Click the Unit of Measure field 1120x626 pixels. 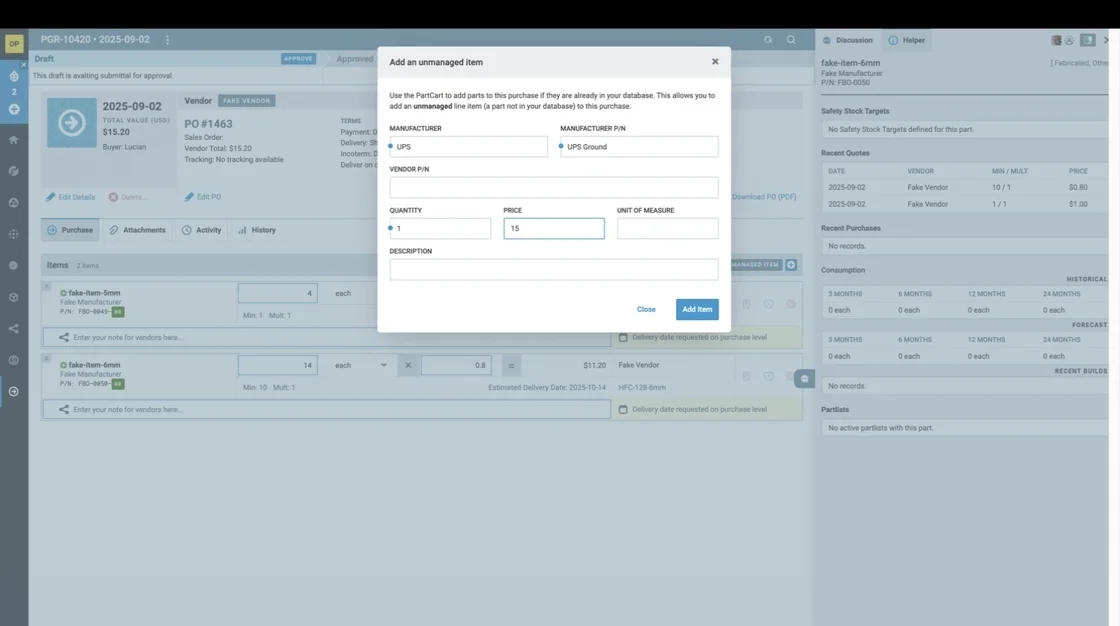tap(667, 229)
